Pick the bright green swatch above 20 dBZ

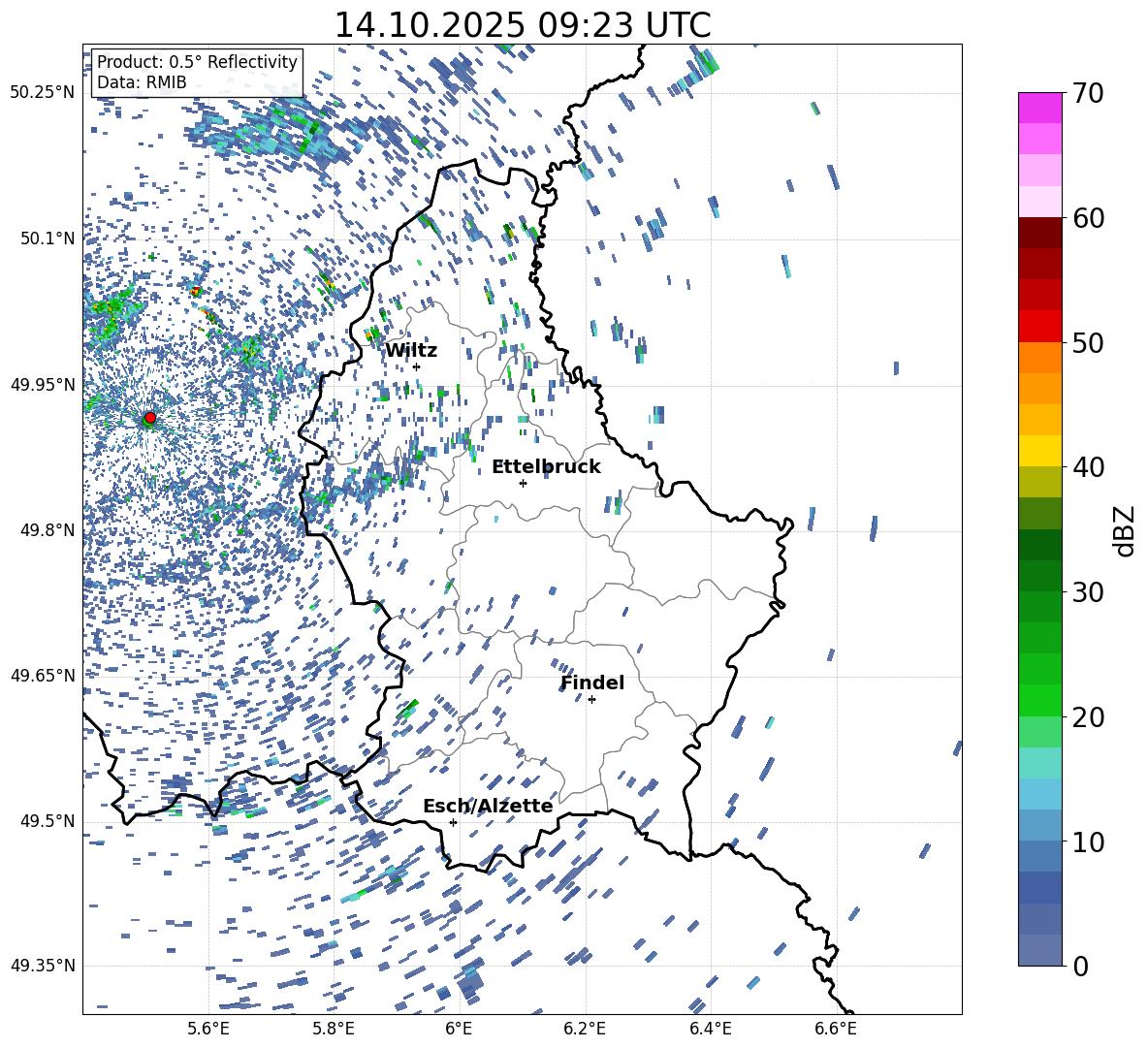coord(1039,700)
